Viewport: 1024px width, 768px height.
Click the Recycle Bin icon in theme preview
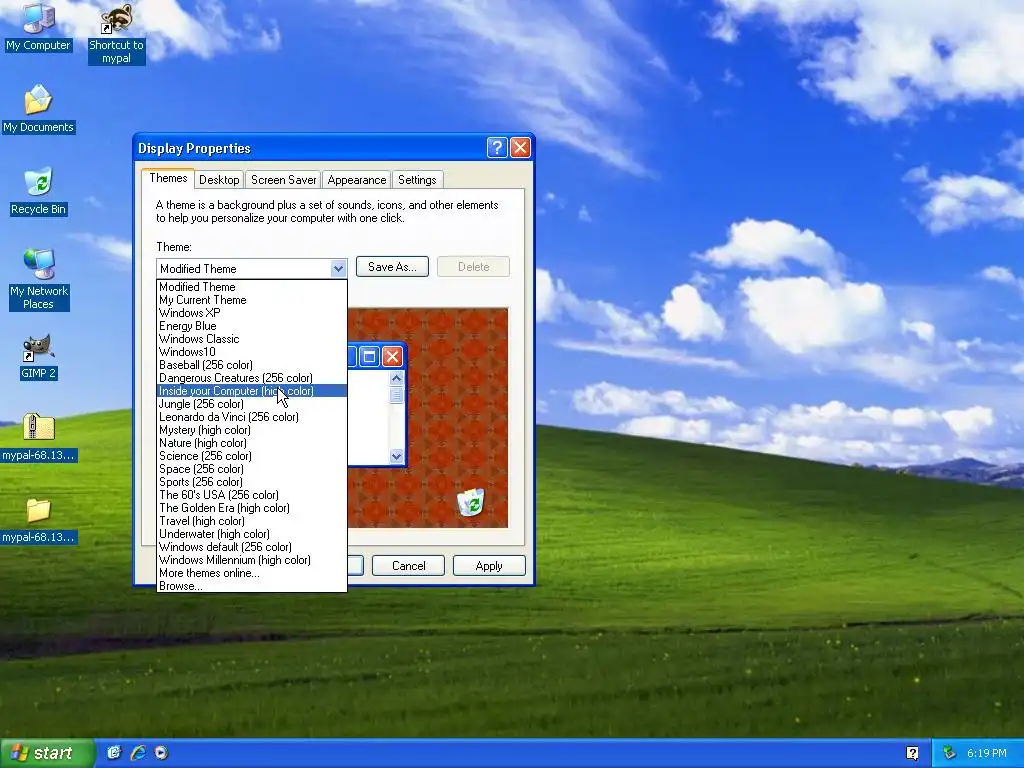(x=471, y=502)
